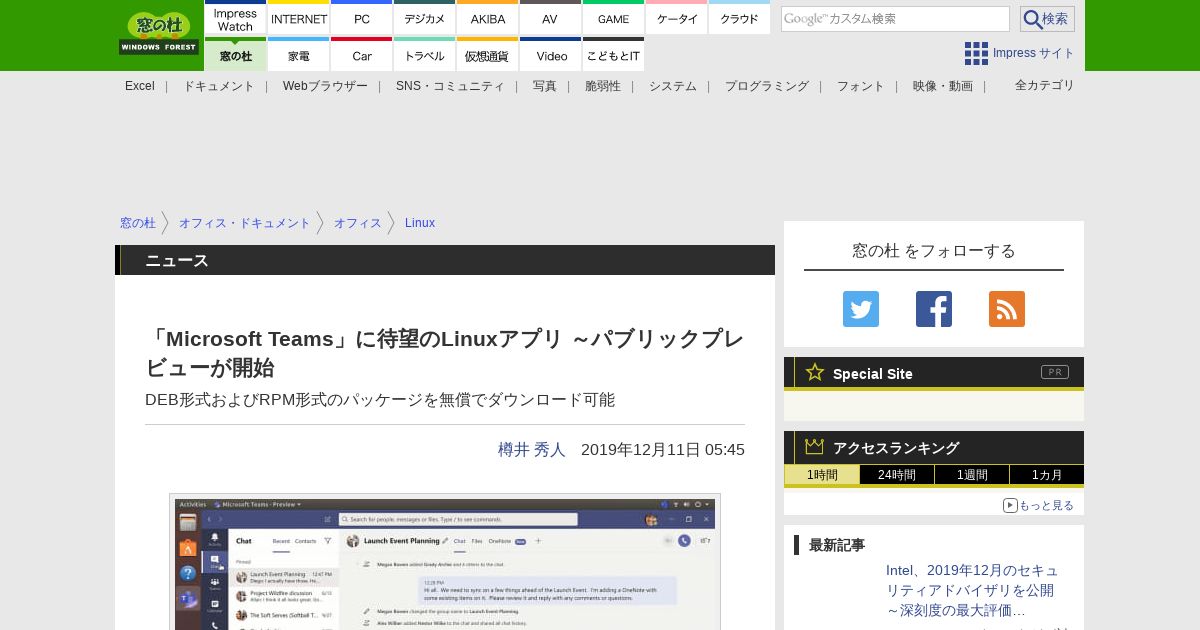Open the AKIBA site tab

(x=487, y=18)
